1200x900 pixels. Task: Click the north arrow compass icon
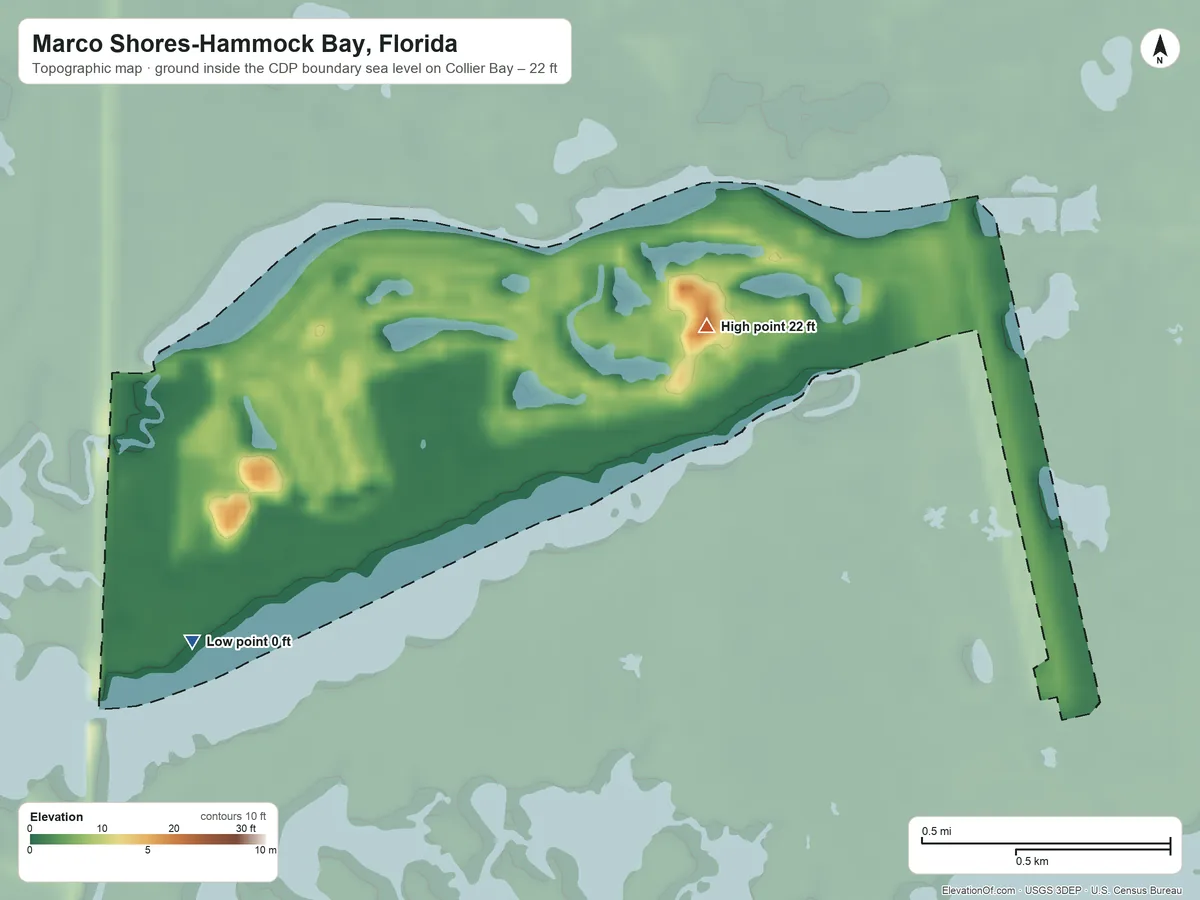(1160, 50)
